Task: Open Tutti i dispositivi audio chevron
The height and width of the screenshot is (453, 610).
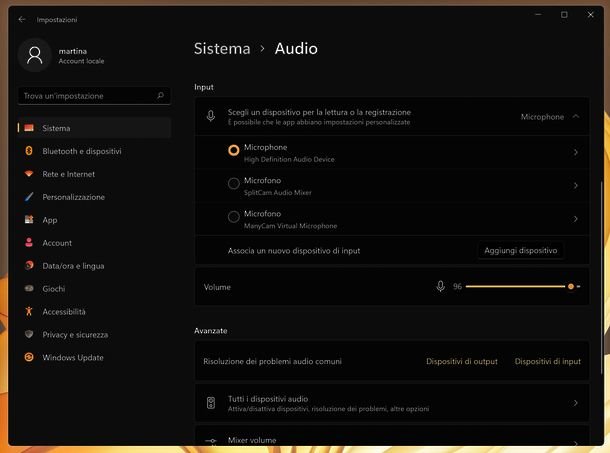Action: 576,403
